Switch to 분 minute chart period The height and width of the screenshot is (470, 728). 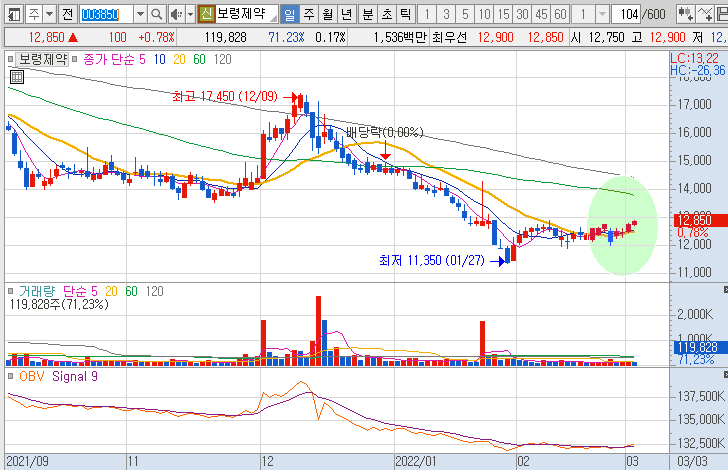pyautogui.click(x=368, y=15)
